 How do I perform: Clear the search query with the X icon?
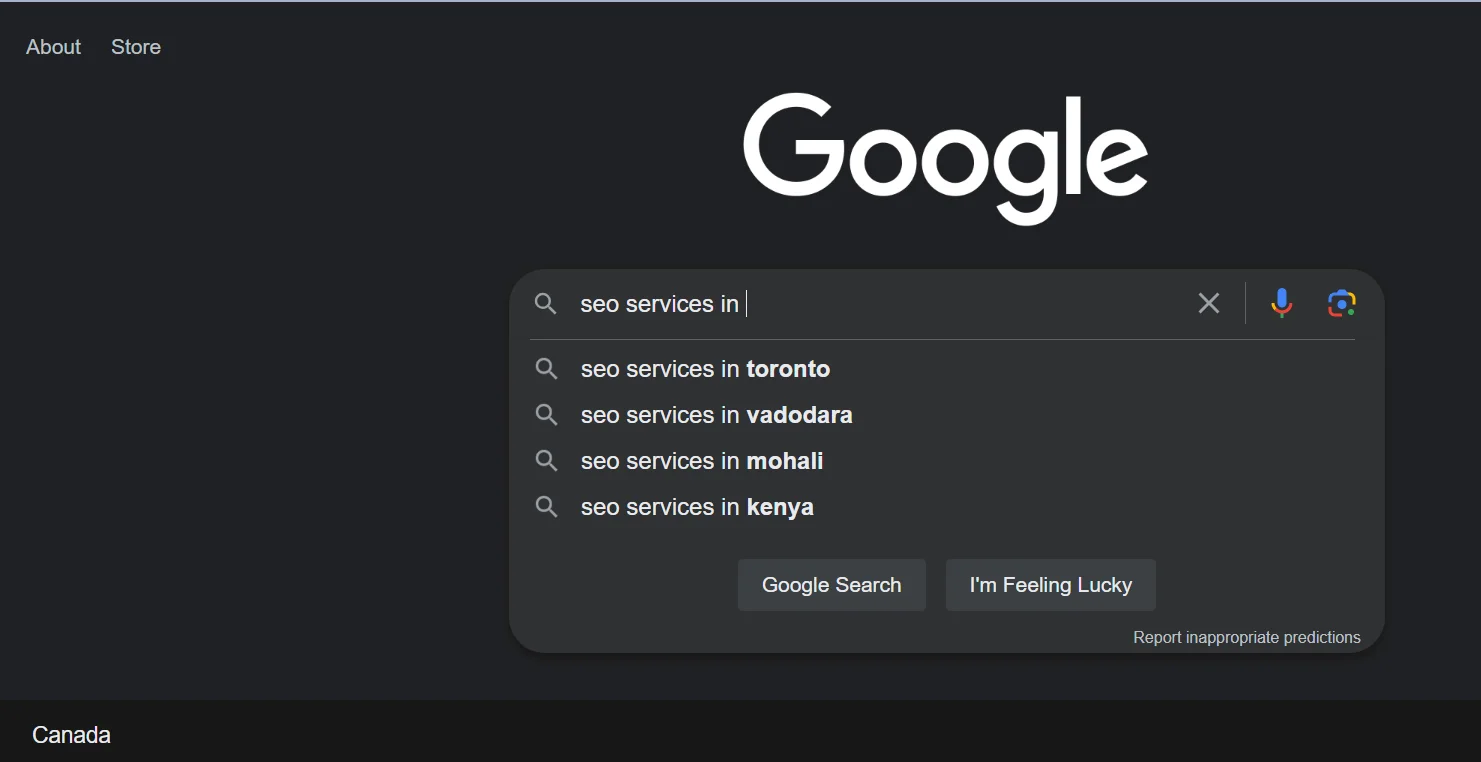[1208, 303]
